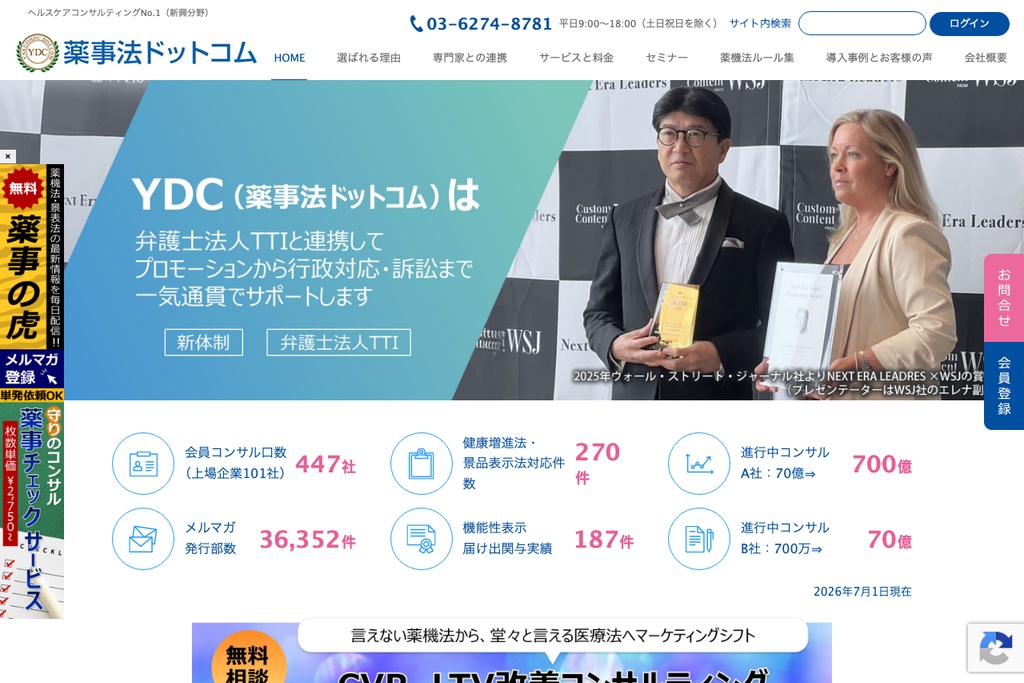Click the 無料相談 orange circle badge
This screenshot has width=1024, height=683.
tap(248, 658)
